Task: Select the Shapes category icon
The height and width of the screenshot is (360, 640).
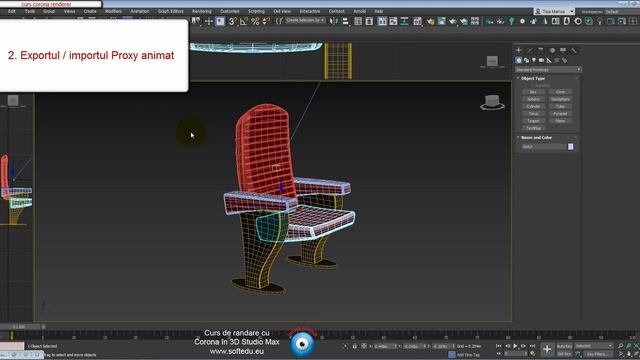Action: [x=527, y=60]
